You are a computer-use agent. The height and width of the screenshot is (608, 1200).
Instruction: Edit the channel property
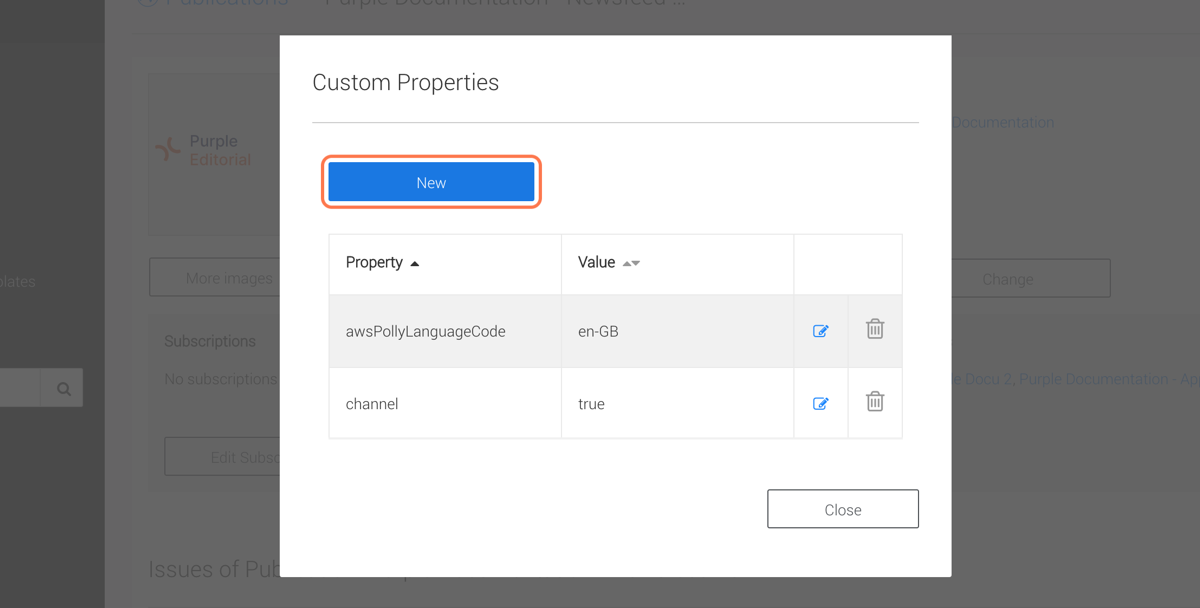pos(820,404)
